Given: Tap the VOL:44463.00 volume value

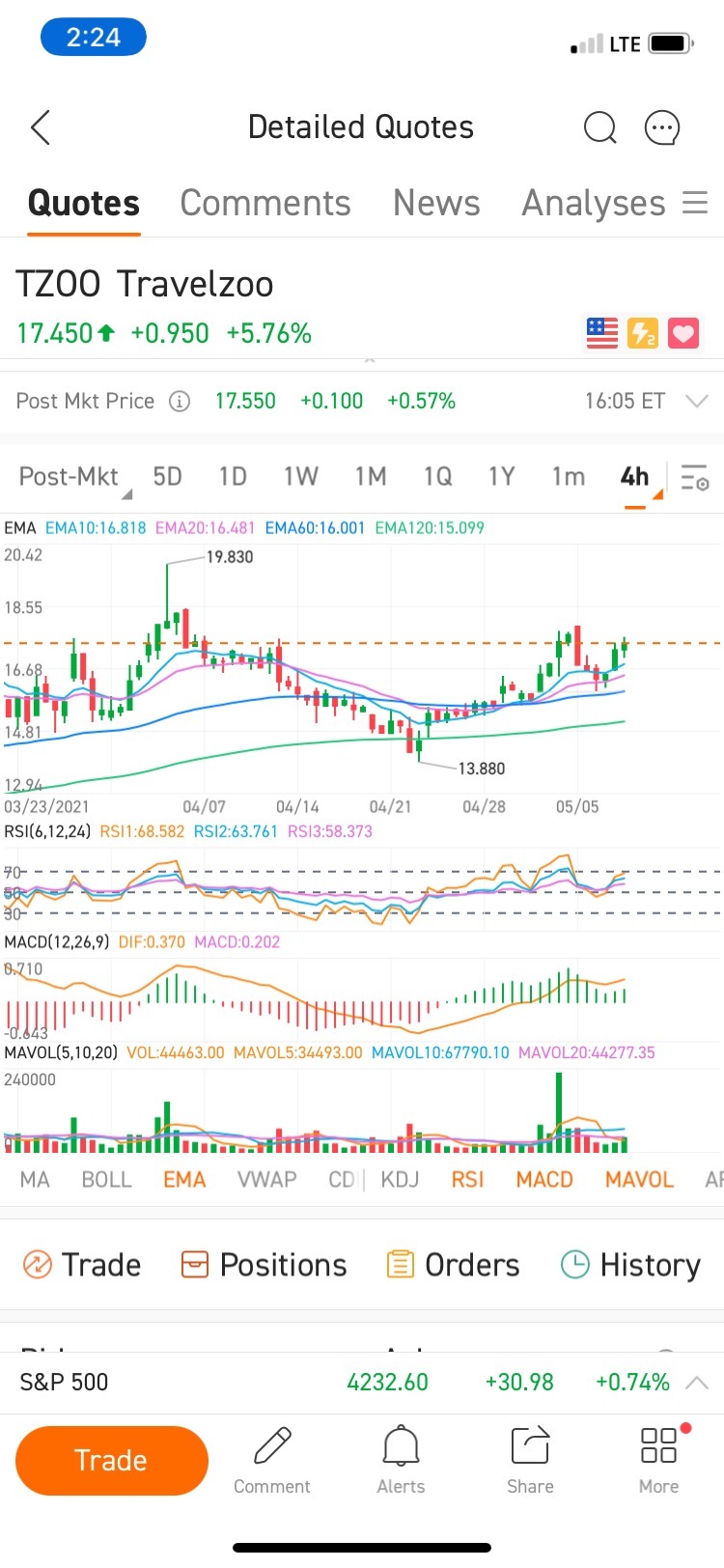Looking at the screenshot, I should pos(176,1052).
